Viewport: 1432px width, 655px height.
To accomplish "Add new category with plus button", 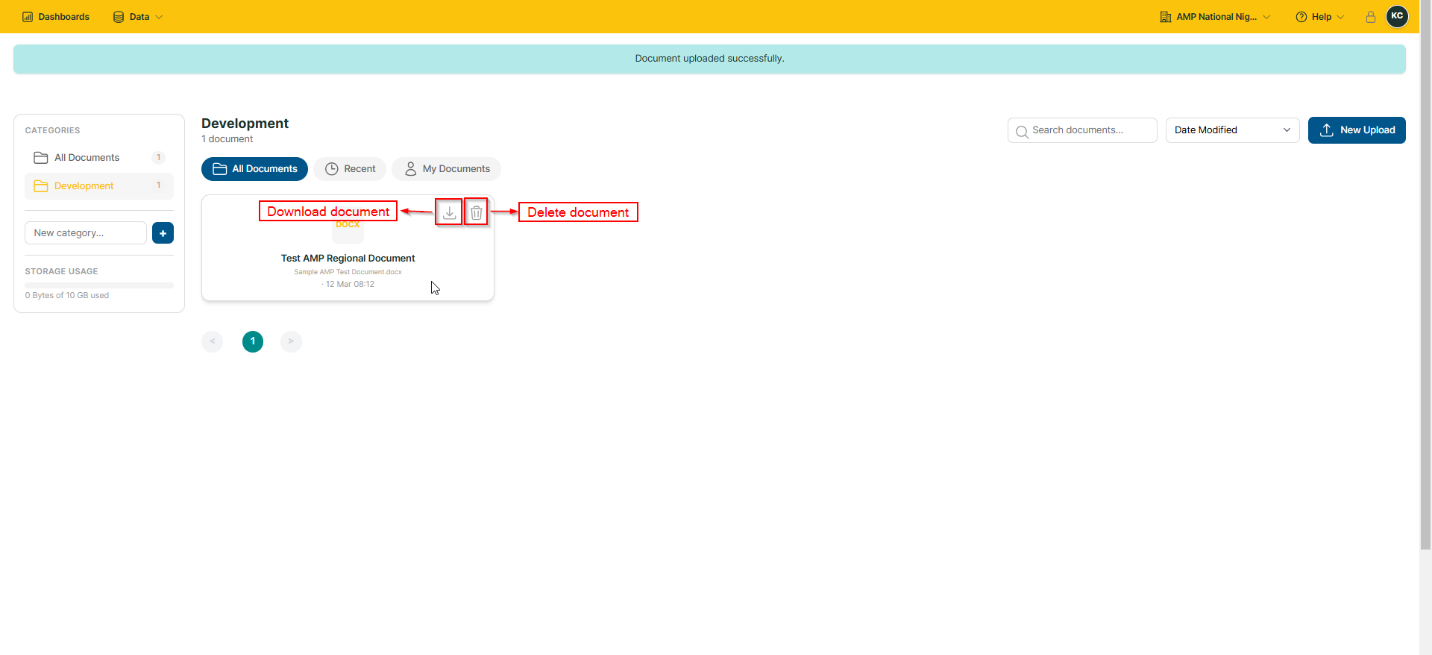I will point(163,233).
